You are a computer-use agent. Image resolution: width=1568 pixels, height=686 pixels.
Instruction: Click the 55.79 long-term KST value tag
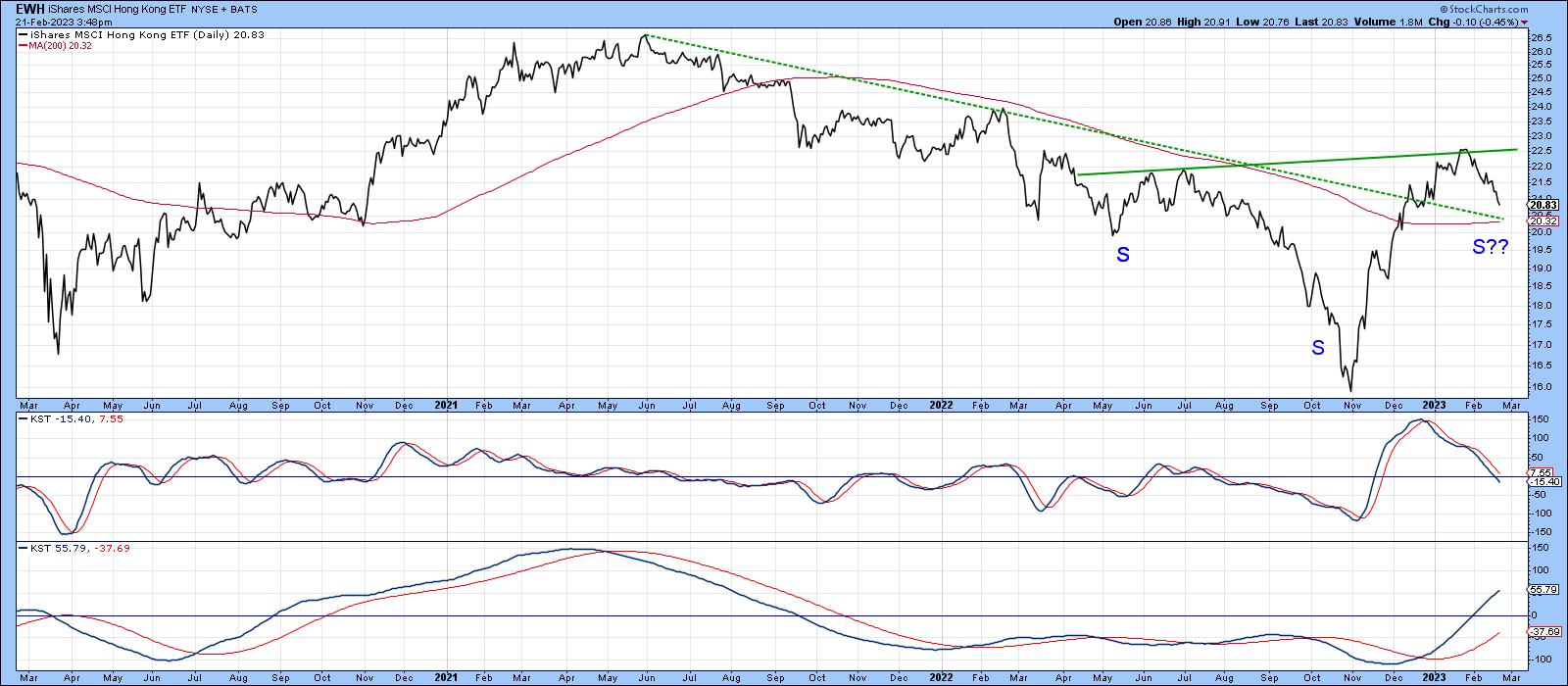1543,591
